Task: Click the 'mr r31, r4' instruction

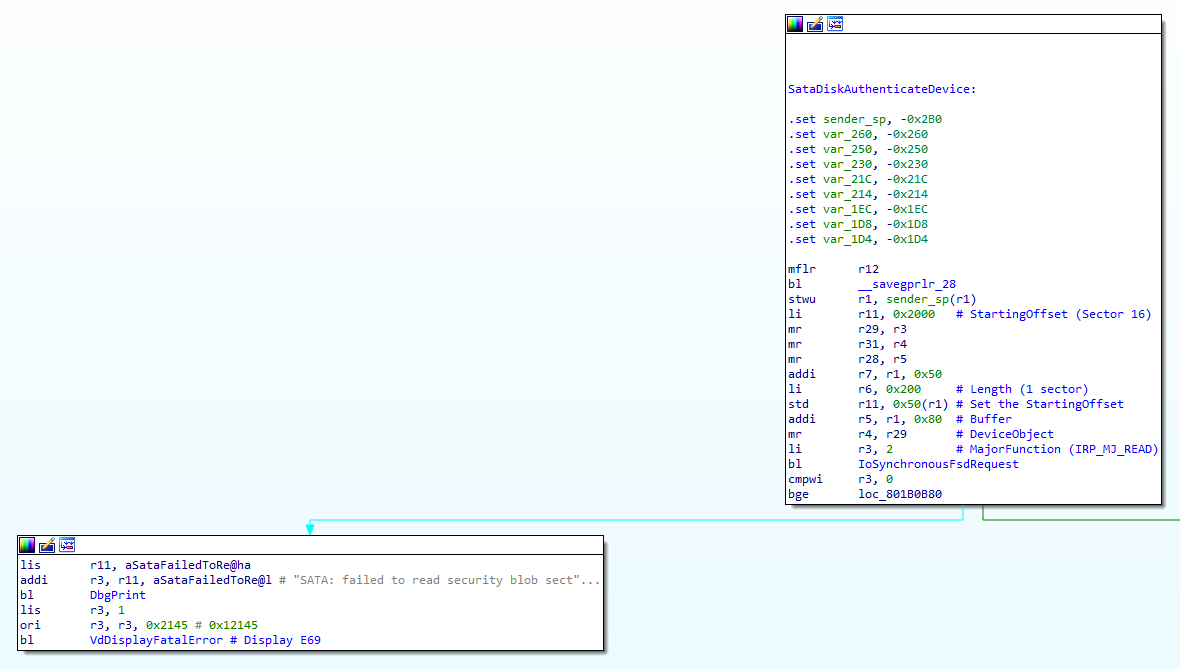Action: [x=847, y=345]
